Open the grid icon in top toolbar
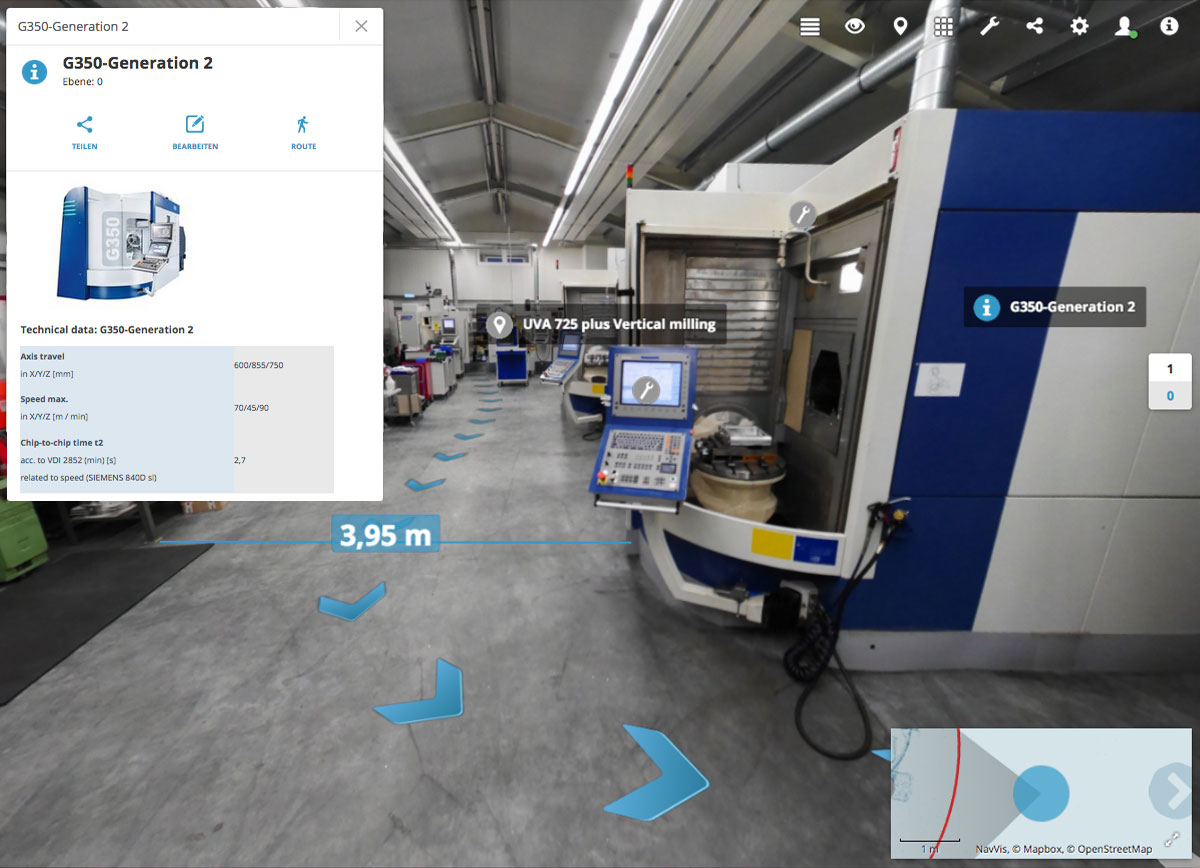Screen dimensions: 1200x868 coord(944,27)
